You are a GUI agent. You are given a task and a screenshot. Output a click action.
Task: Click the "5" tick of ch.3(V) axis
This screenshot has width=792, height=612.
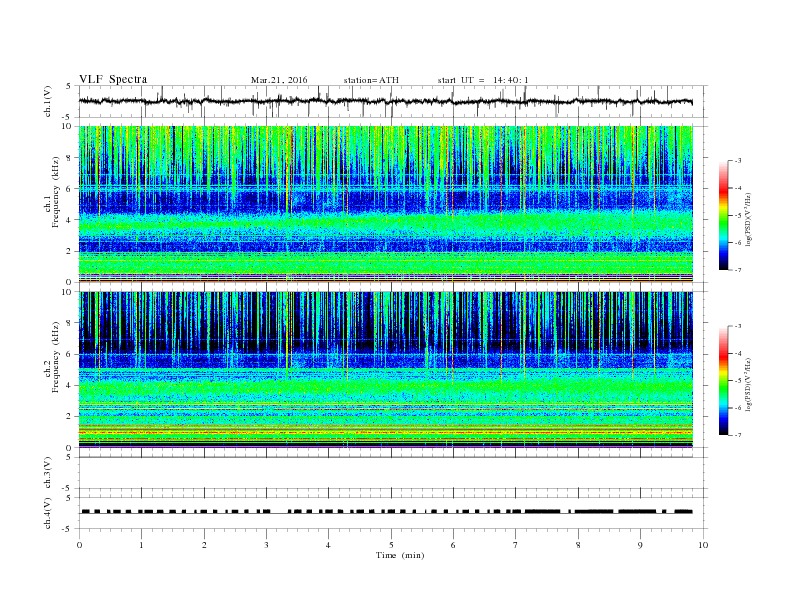click(x=69, y=457)
